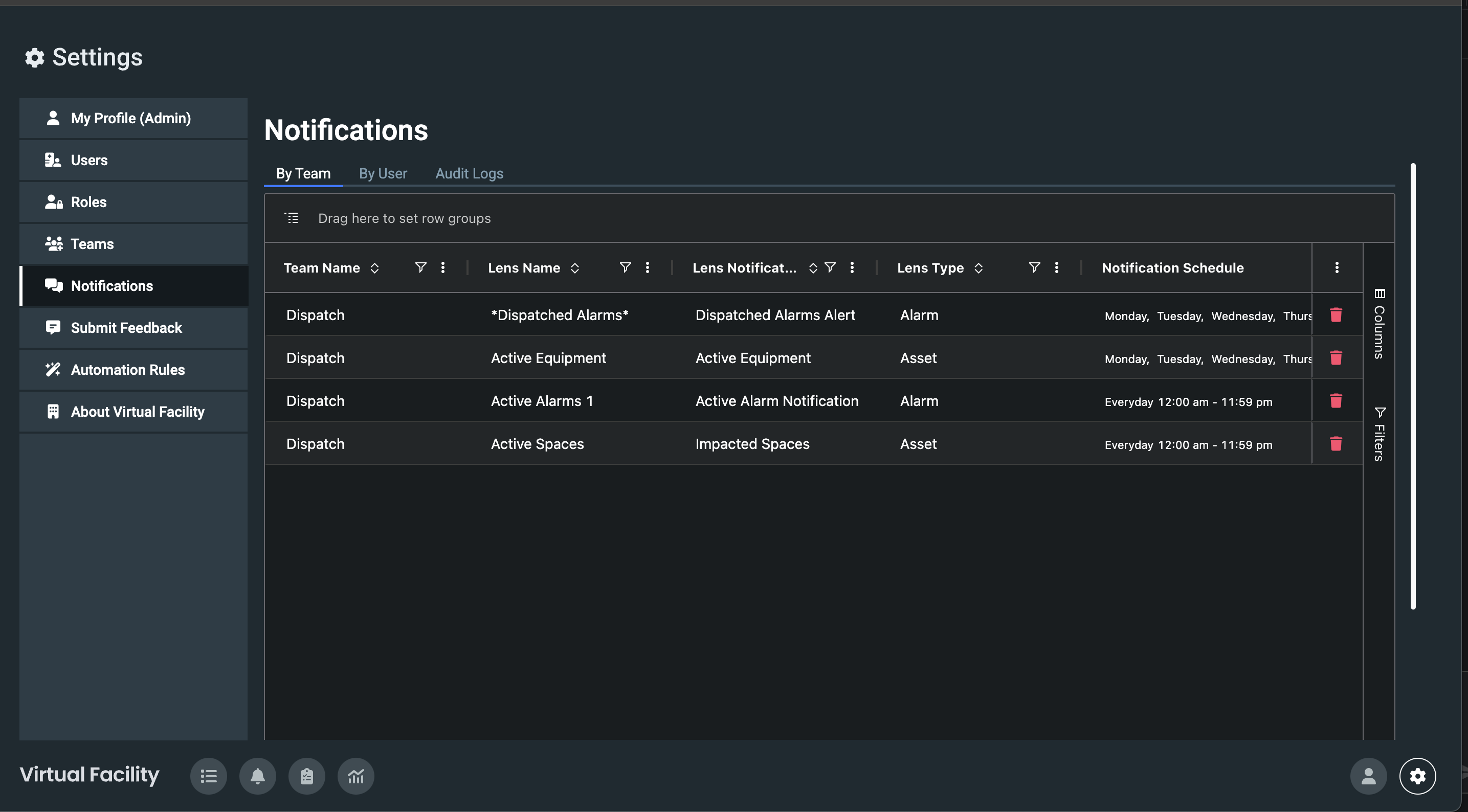Open the Lens Notification column menu
1468x812 pixels.
tap(852, 267)
